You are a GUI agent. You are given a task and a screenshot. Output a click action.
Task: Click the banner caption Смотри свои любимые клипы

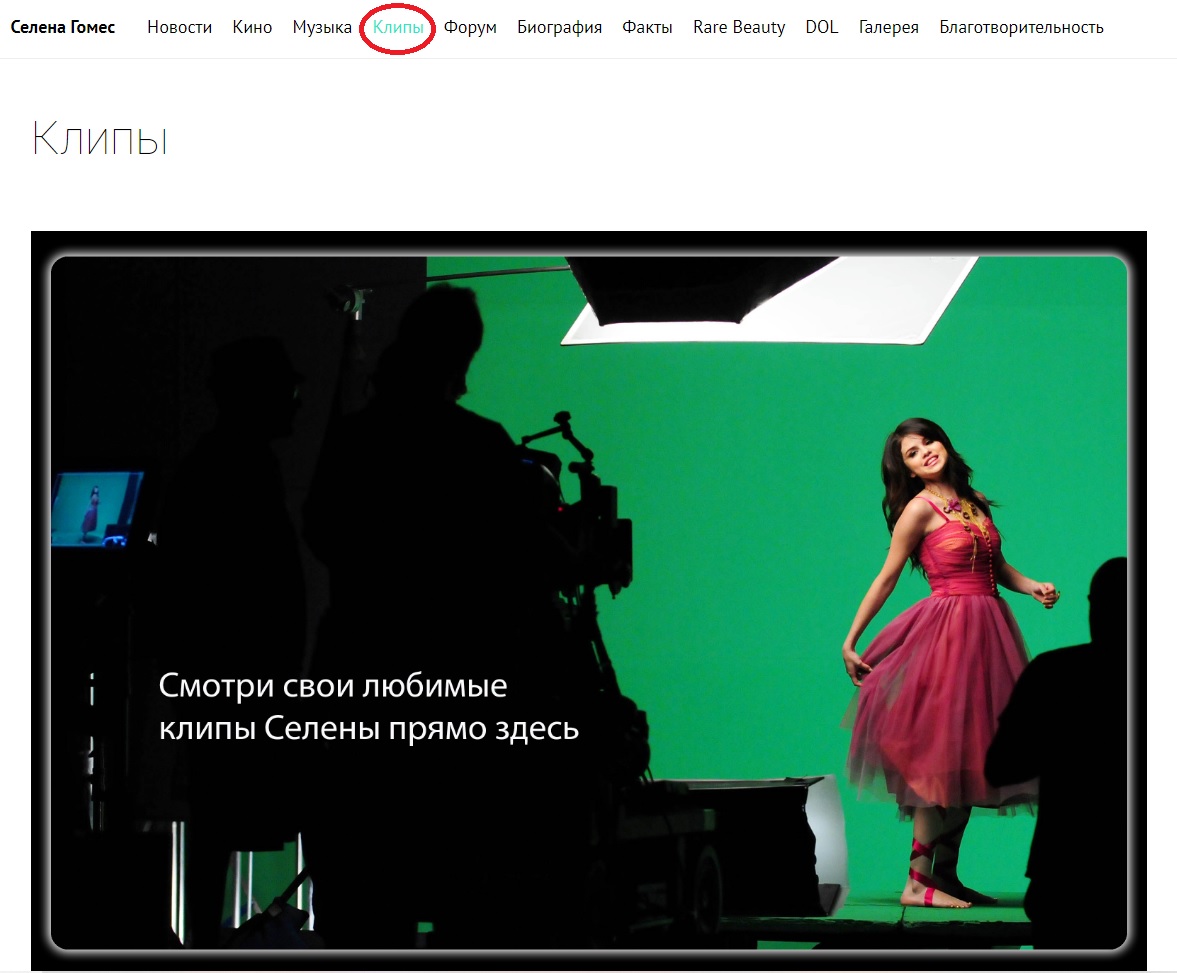(x=368, y=707)
